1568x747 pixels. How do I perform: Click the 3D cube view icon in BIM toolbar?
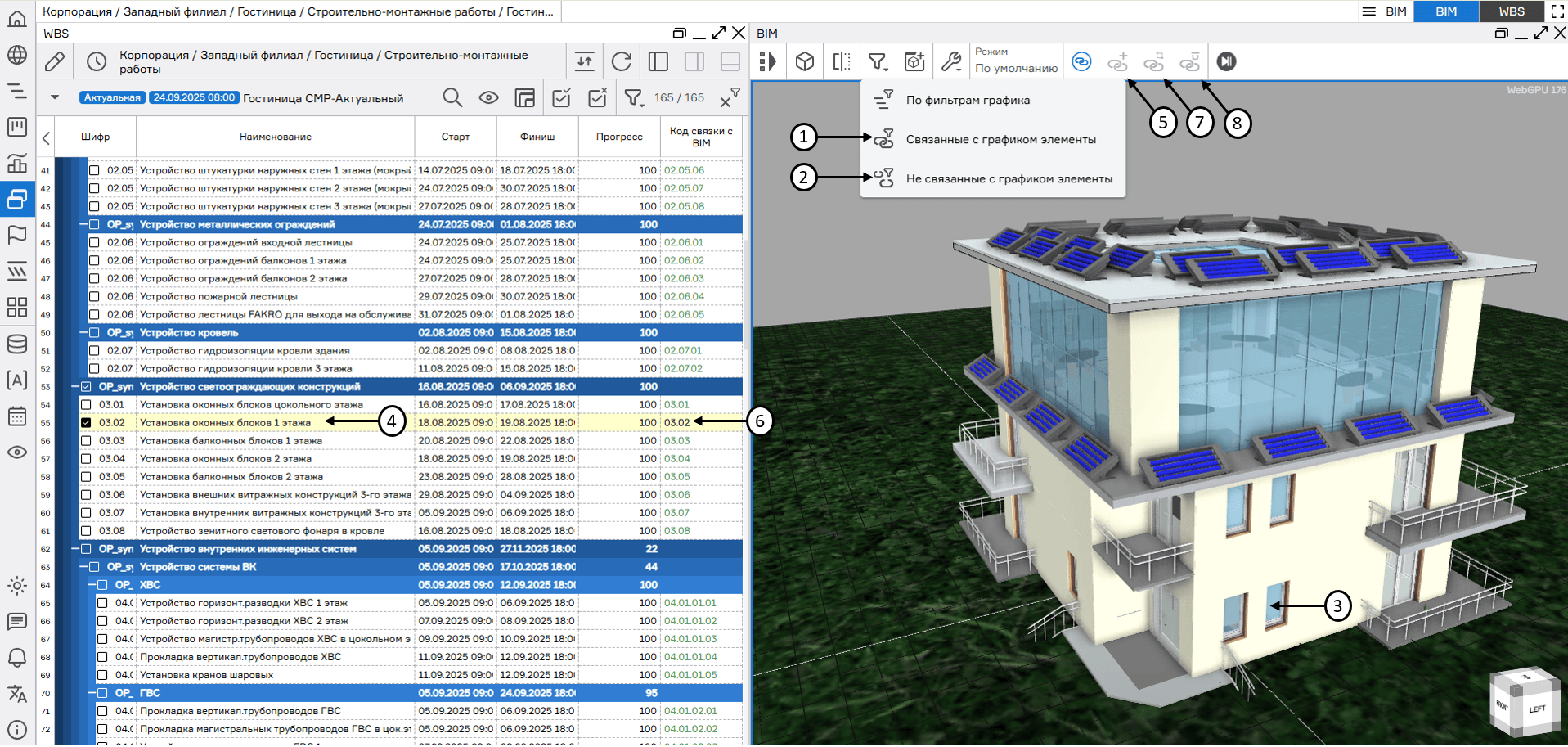coord(805,62)
